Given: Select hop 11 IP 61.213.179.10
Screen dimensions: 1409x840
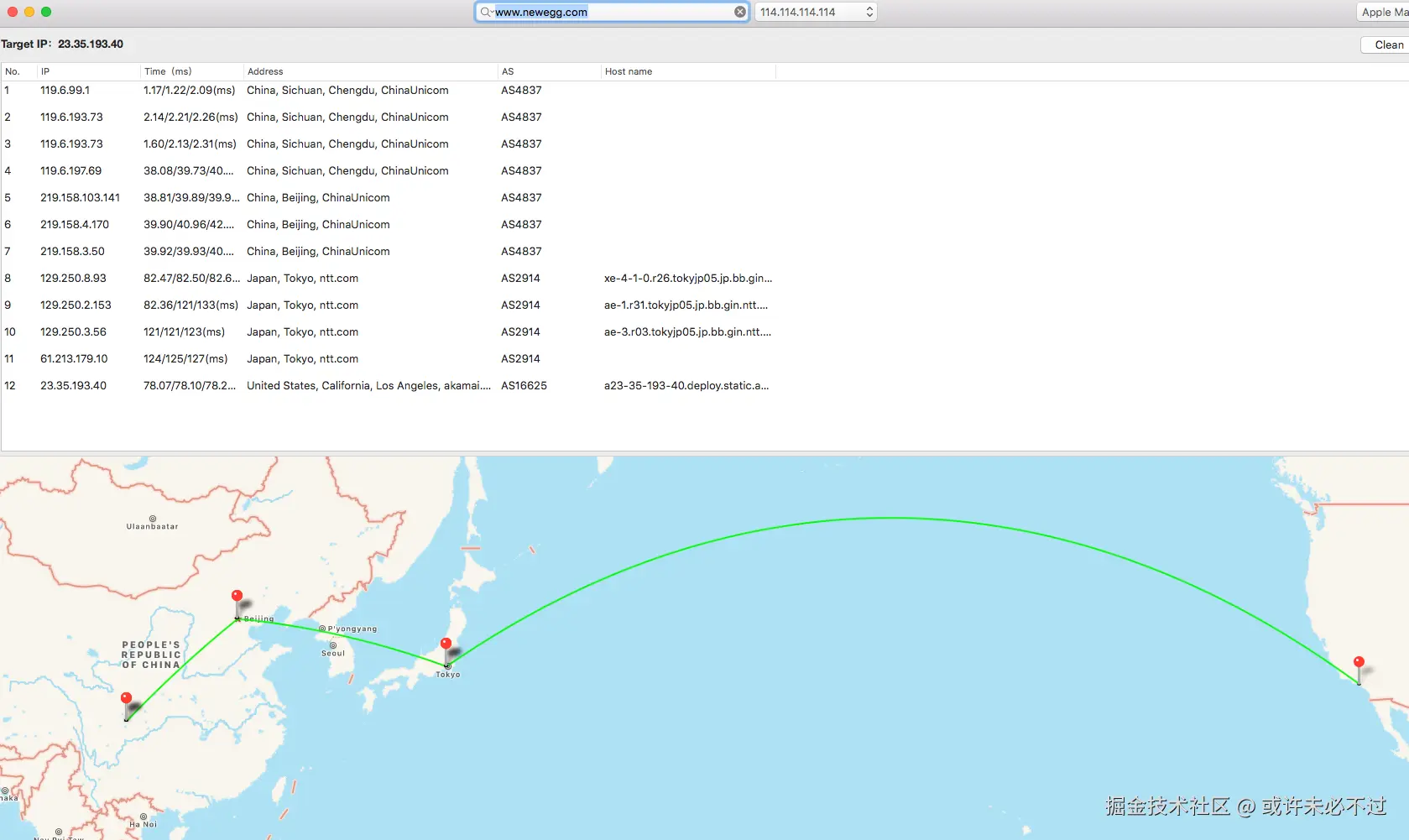Looking at the screenshot, I should 74,358.
